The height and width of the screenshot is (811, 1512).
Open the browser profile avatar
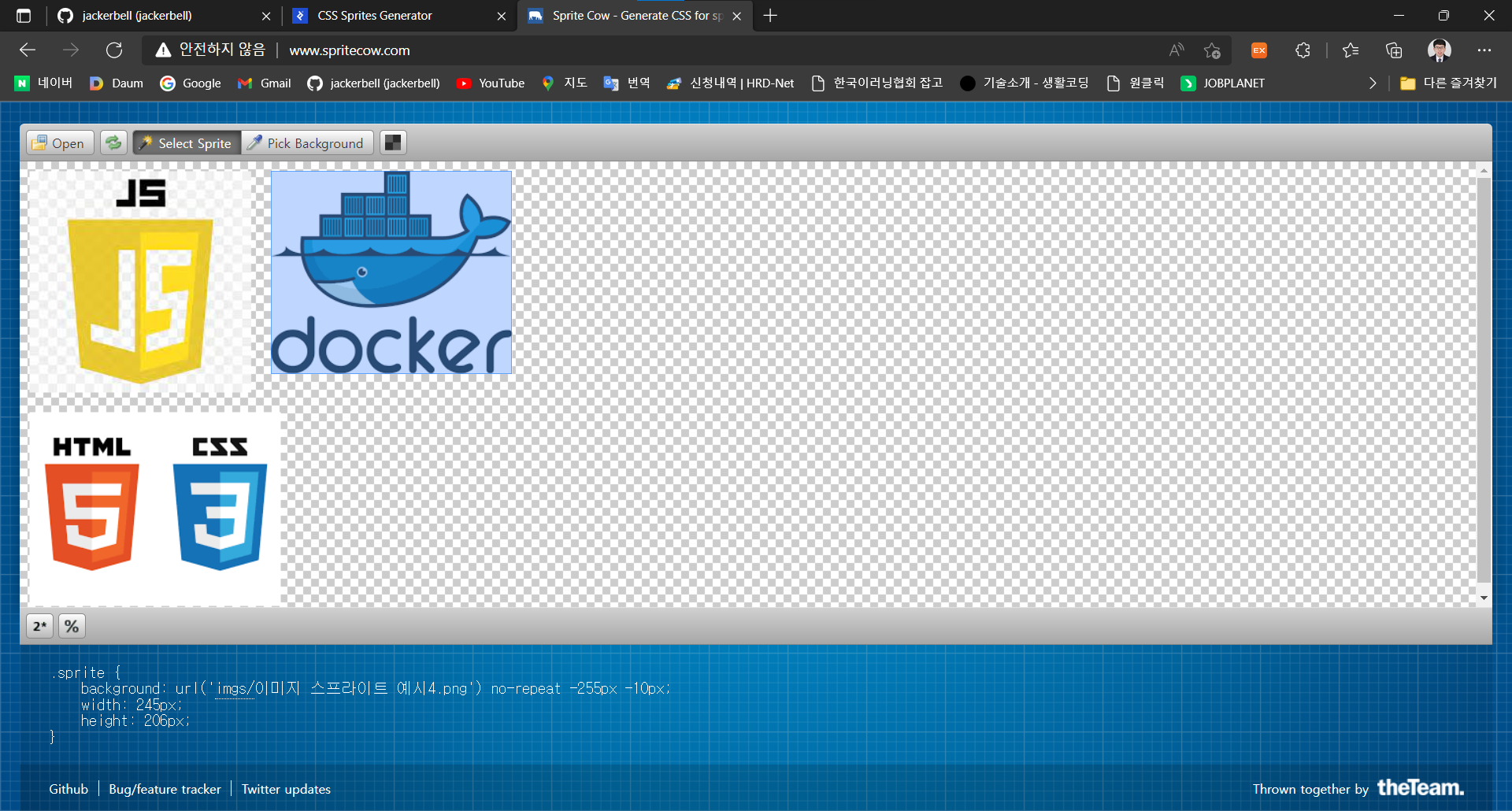(x=1440, y=50)
